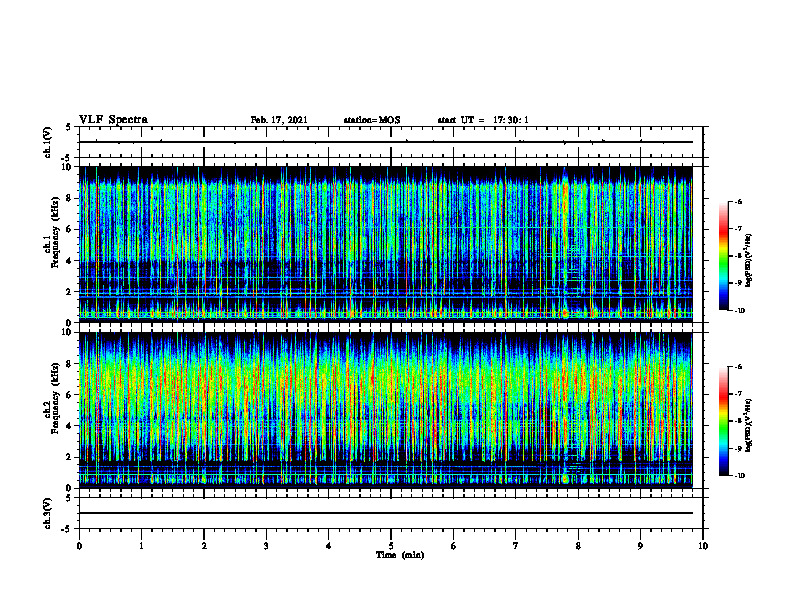Click the ch.1 frequency tick "8"
The image size is (792, 612).
click(70, 198)
